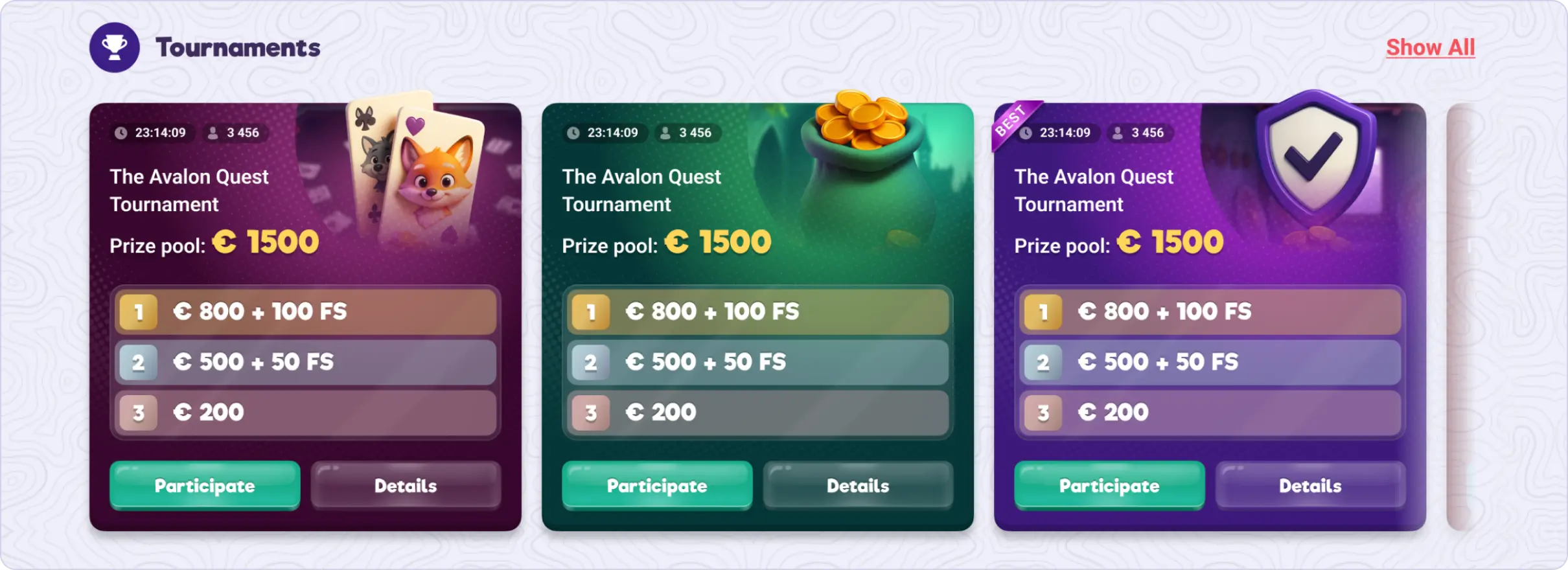Select third place bronze badge on BEST card
1568x570 pixels.
coord(1043,413)
